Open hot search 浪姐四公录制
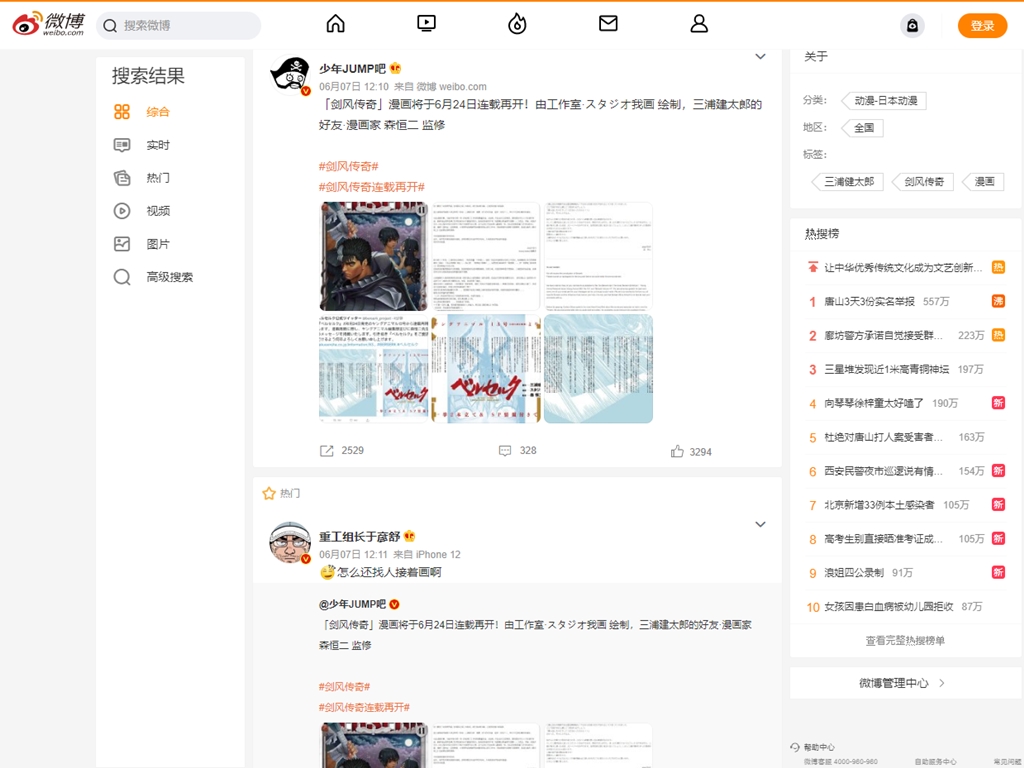Screen dimensions: 1024x768 [854, 573]
